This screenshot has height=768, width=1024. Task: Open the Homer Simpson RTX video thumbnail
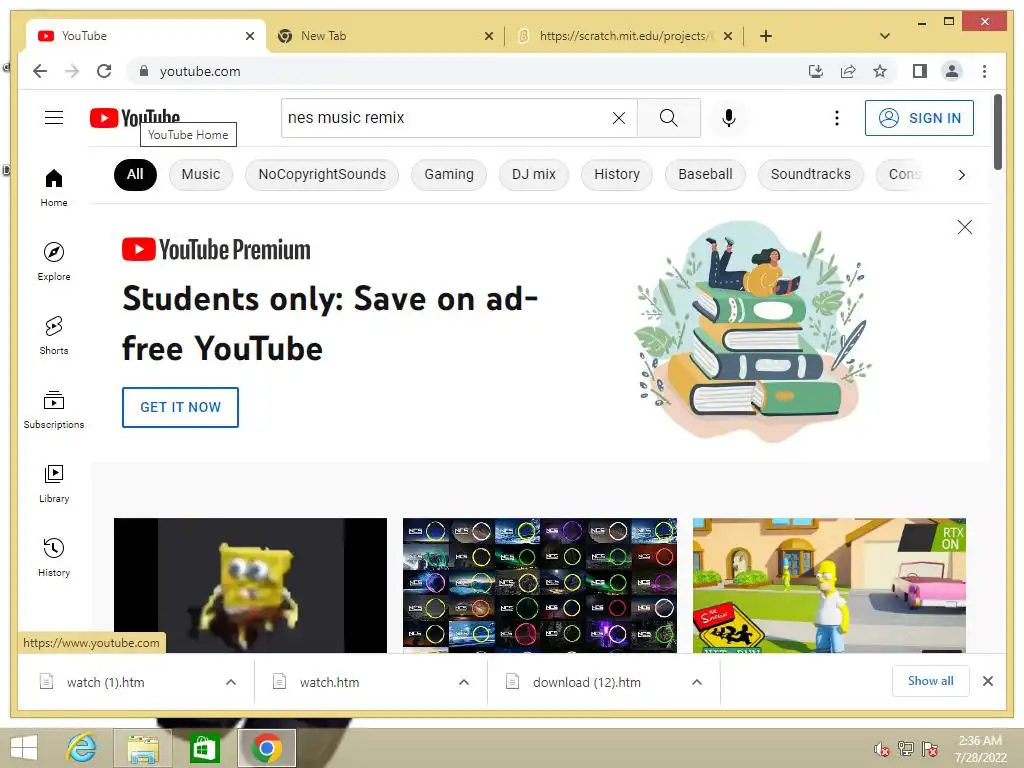coord(829,585)
